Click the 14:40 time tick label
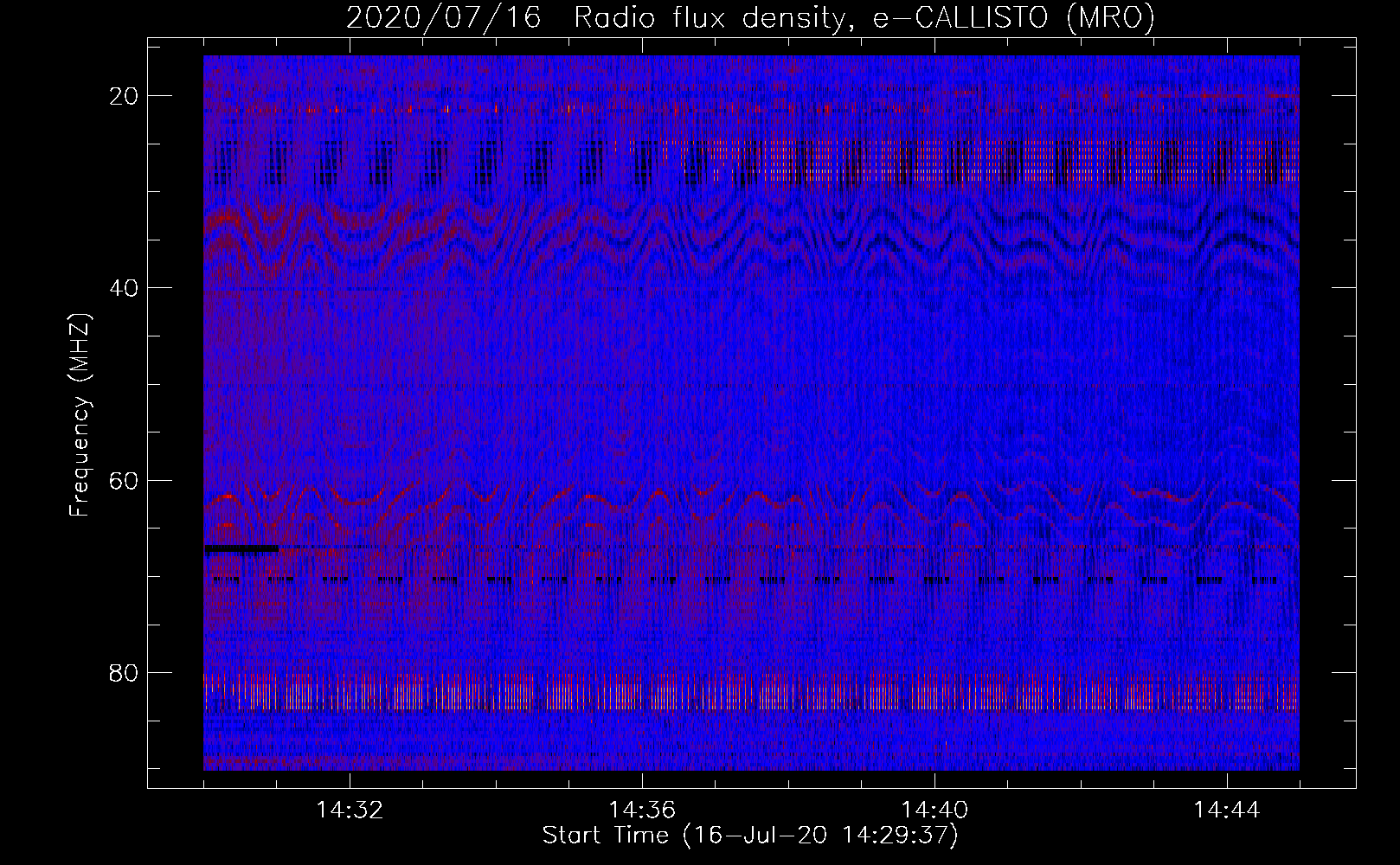Viewport: 1400px width, 865px height. point(934,811)
